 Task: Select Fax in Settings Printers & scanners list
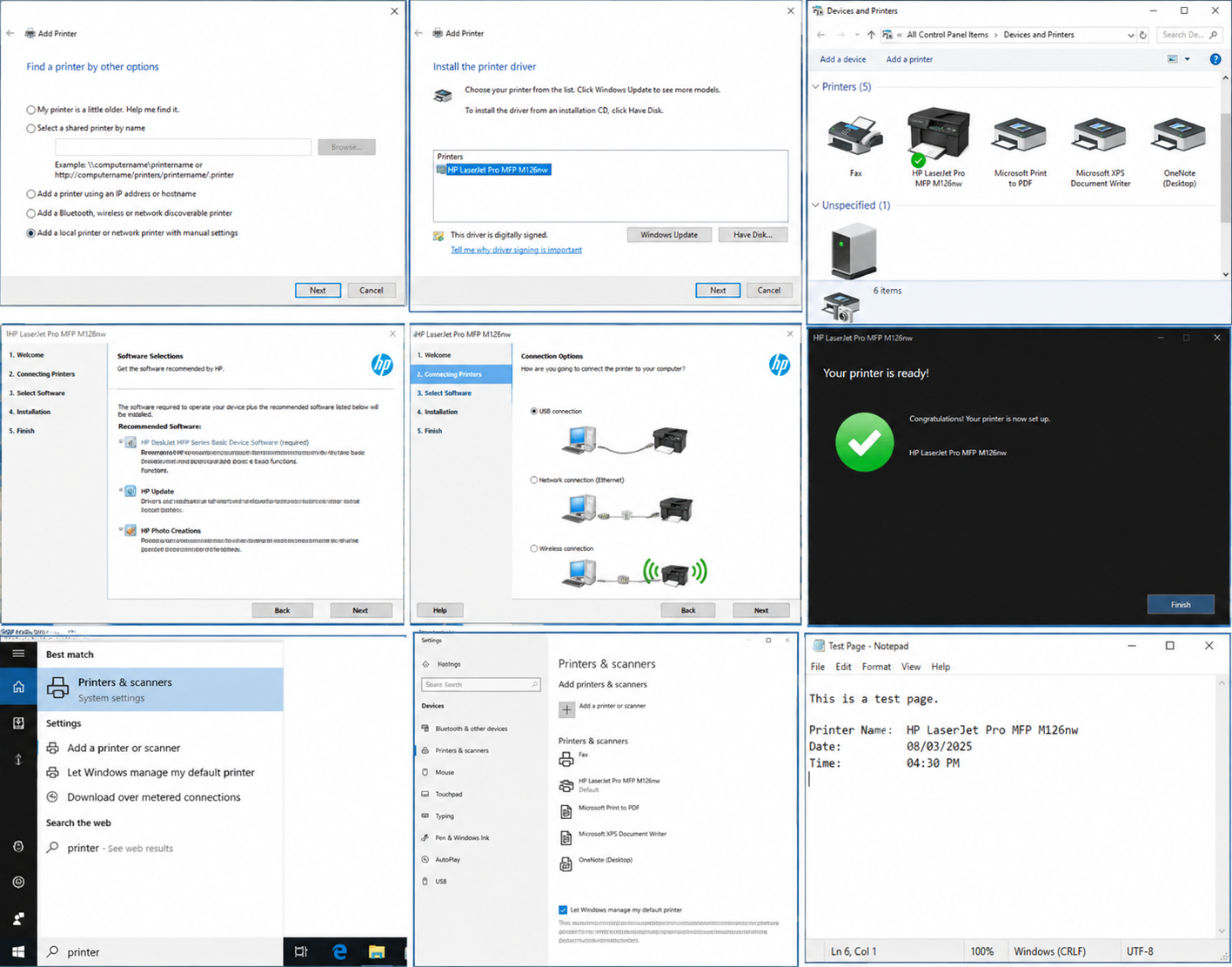click(x=574, y=757)
